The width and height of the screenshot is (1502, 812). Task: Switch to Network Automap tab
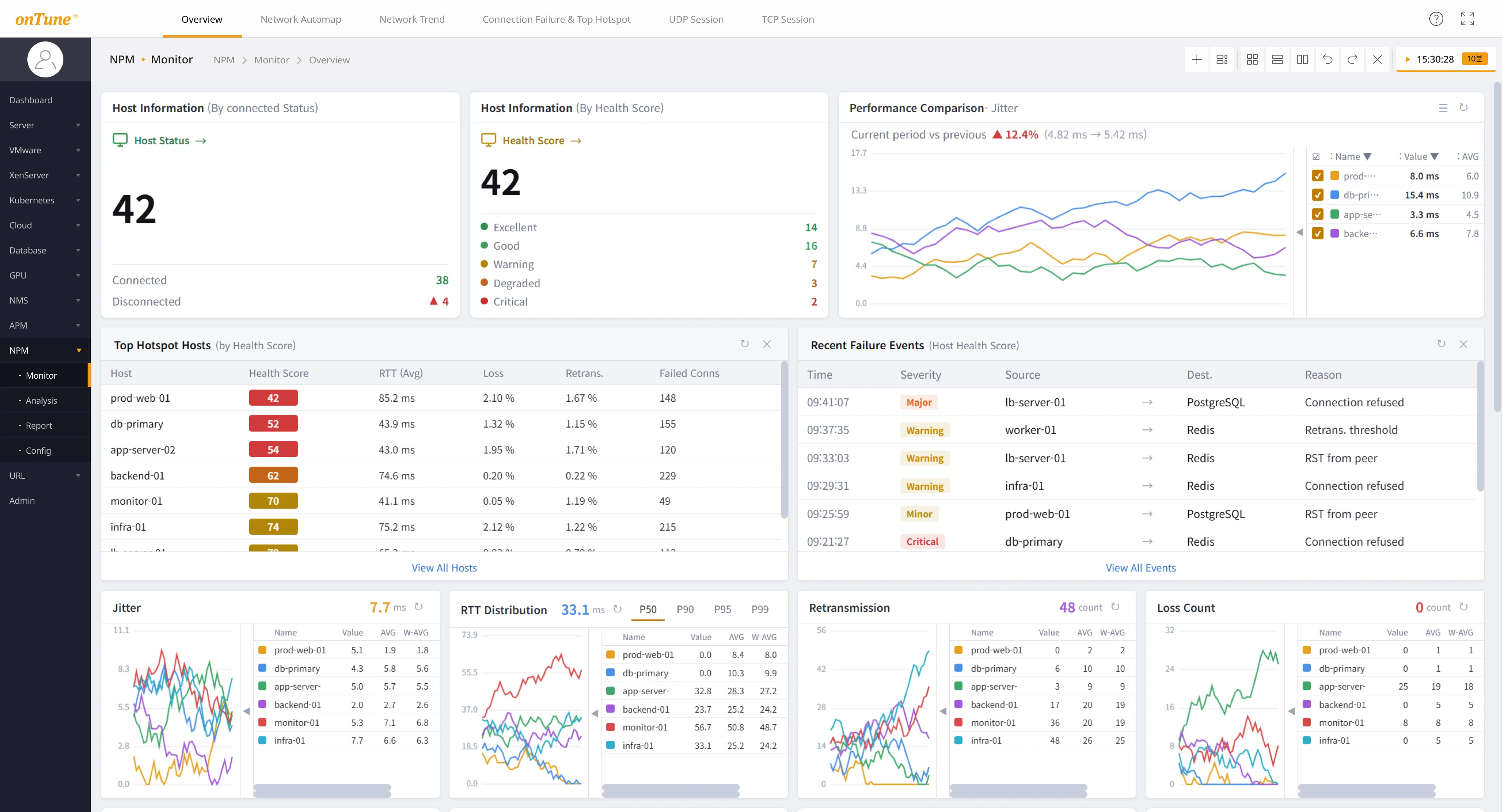click(x=301, y=19)
